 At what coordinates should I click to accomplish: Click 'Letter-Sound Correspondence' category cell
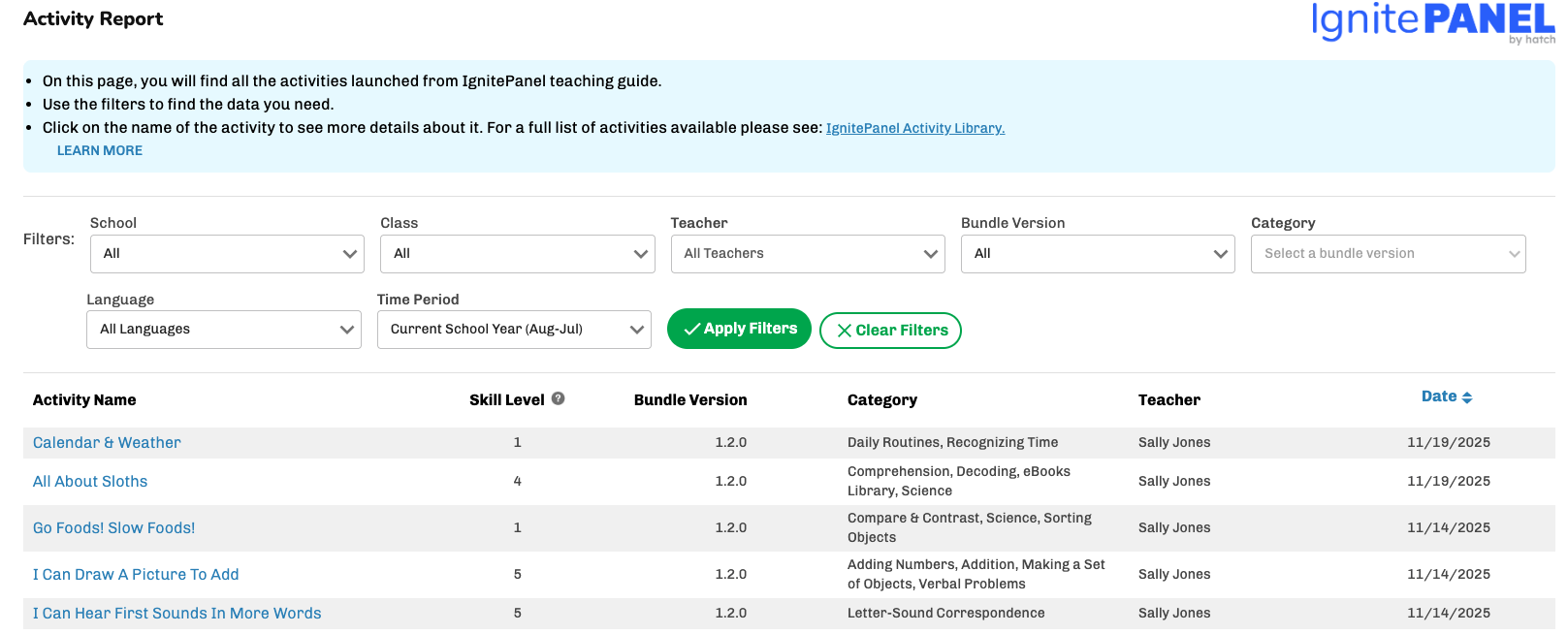946,614
